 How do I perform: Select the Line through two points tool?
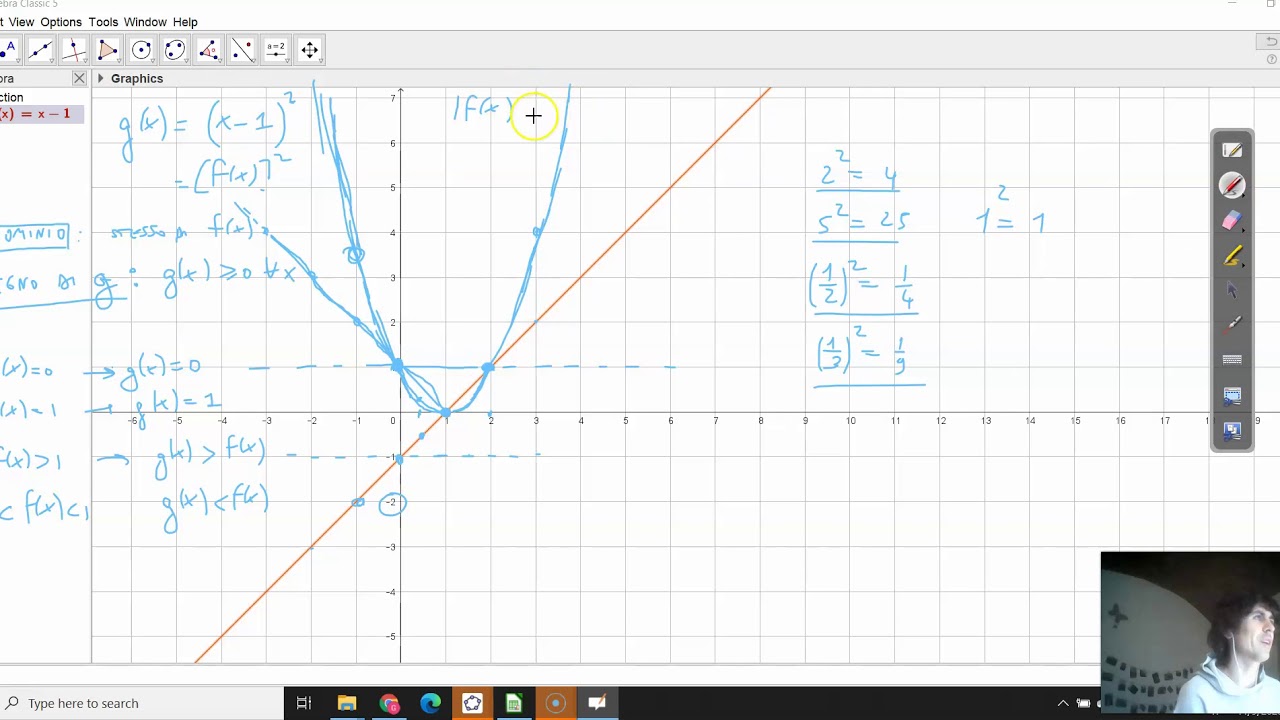click(x=40, y=49)
